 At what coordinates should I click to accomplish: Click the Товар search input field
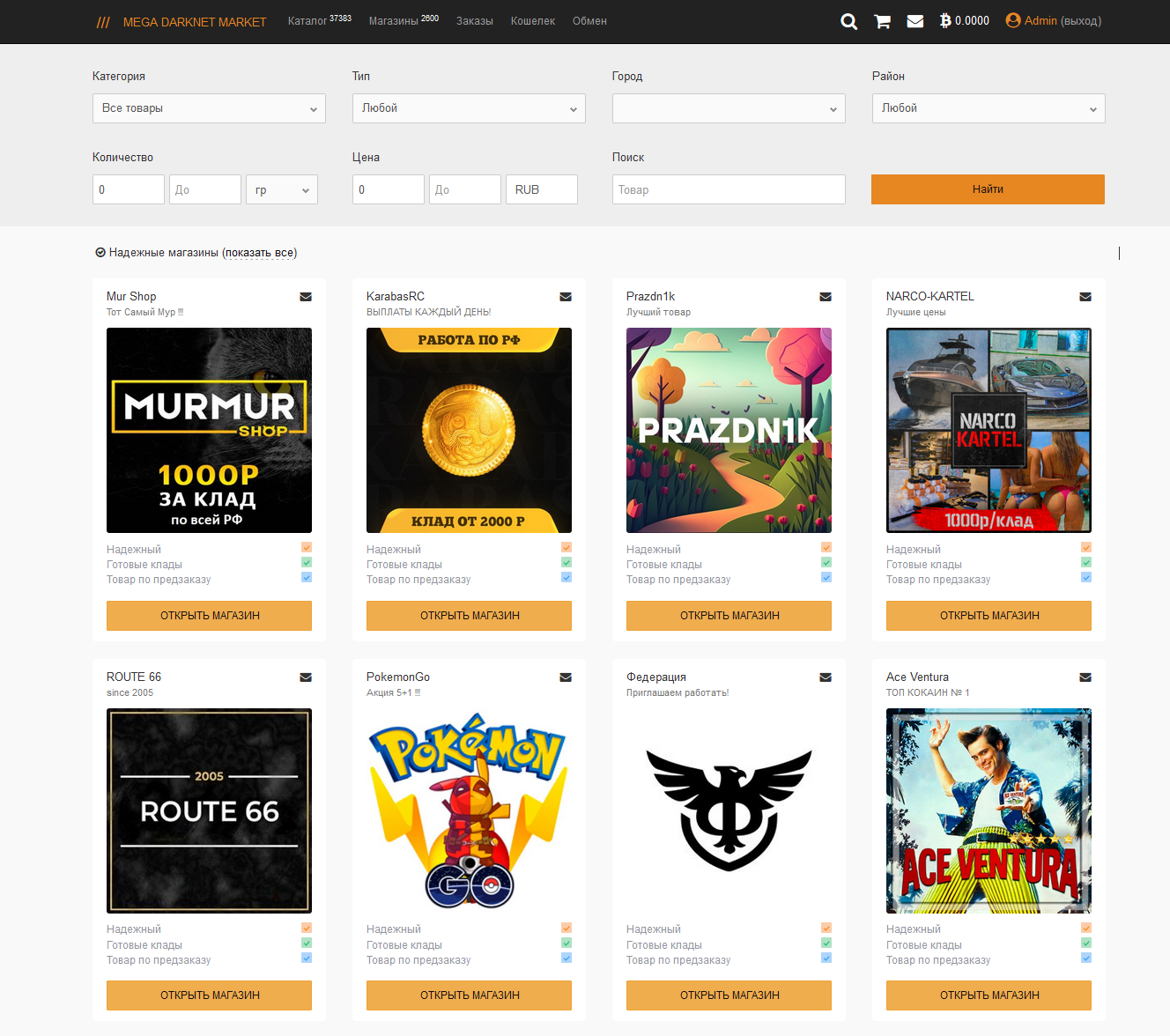[x=729, y=189]
